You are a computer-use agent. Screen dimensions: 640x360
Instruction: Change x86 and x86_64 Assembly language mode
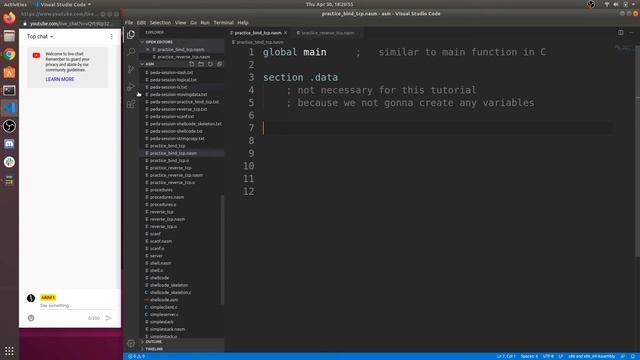(591, 356)
